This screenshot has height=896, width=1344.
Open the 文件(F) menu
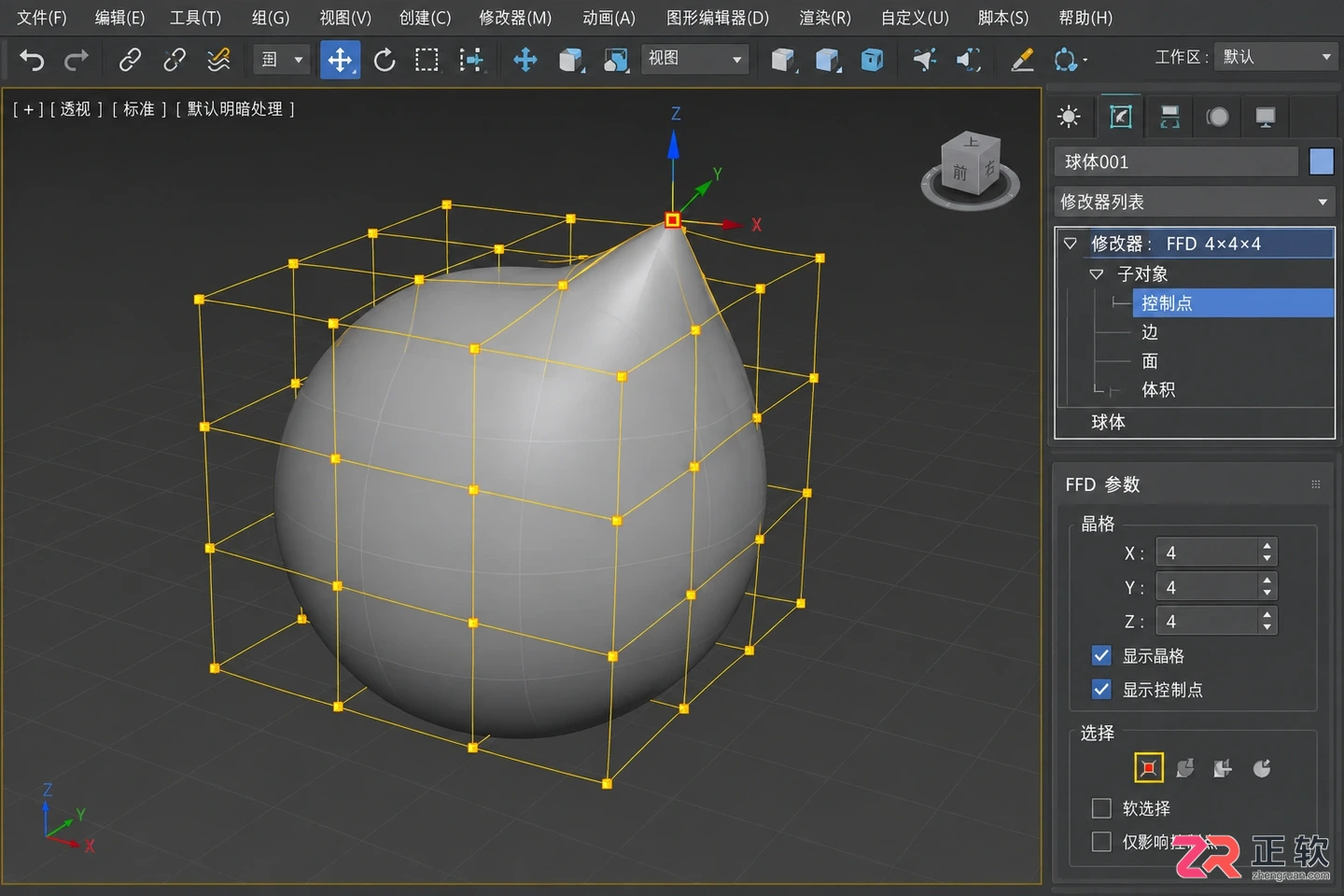(x=42, y=18)
